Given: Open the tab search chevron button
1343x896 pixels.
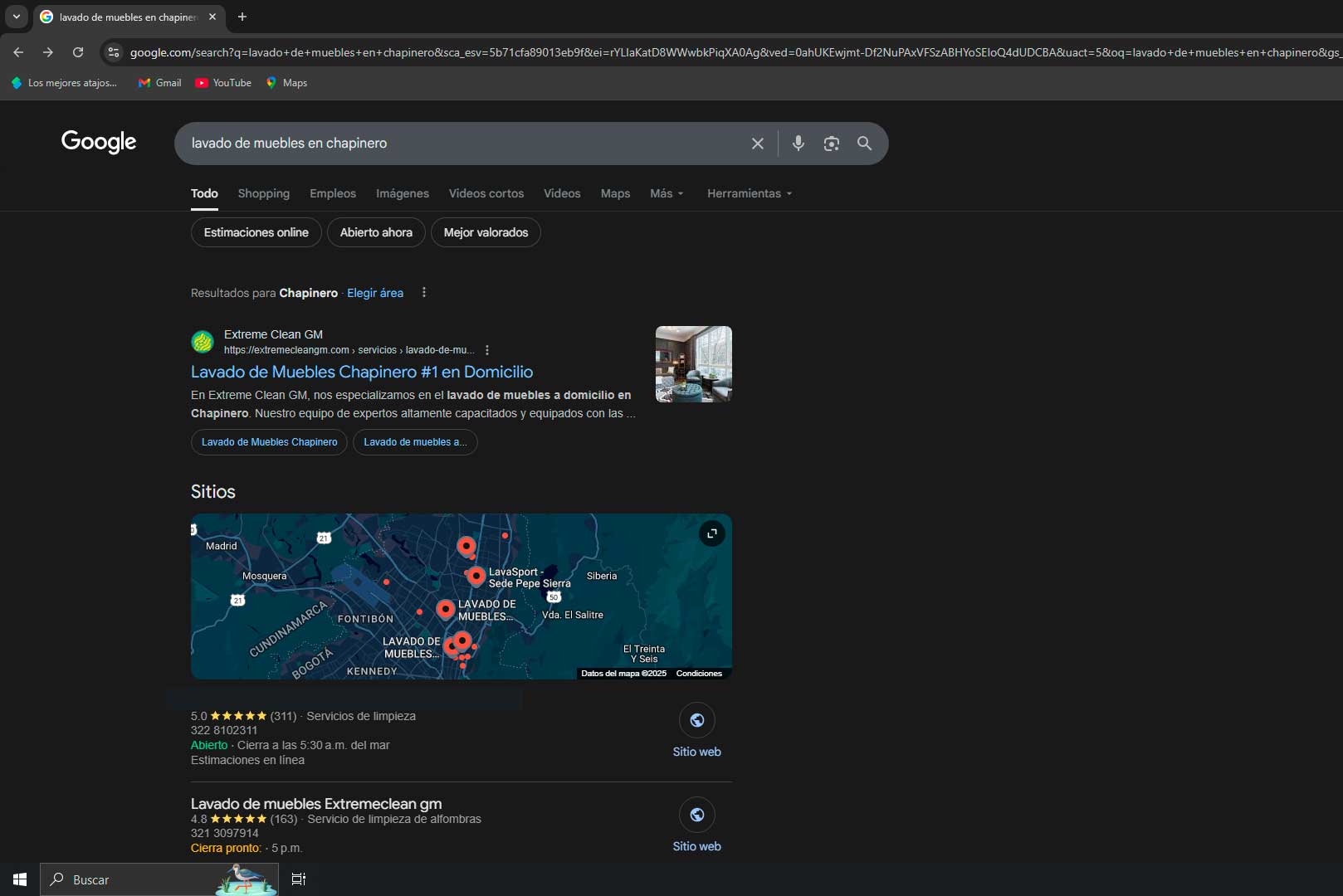Looking at the screenshot, I should (16, 17).
